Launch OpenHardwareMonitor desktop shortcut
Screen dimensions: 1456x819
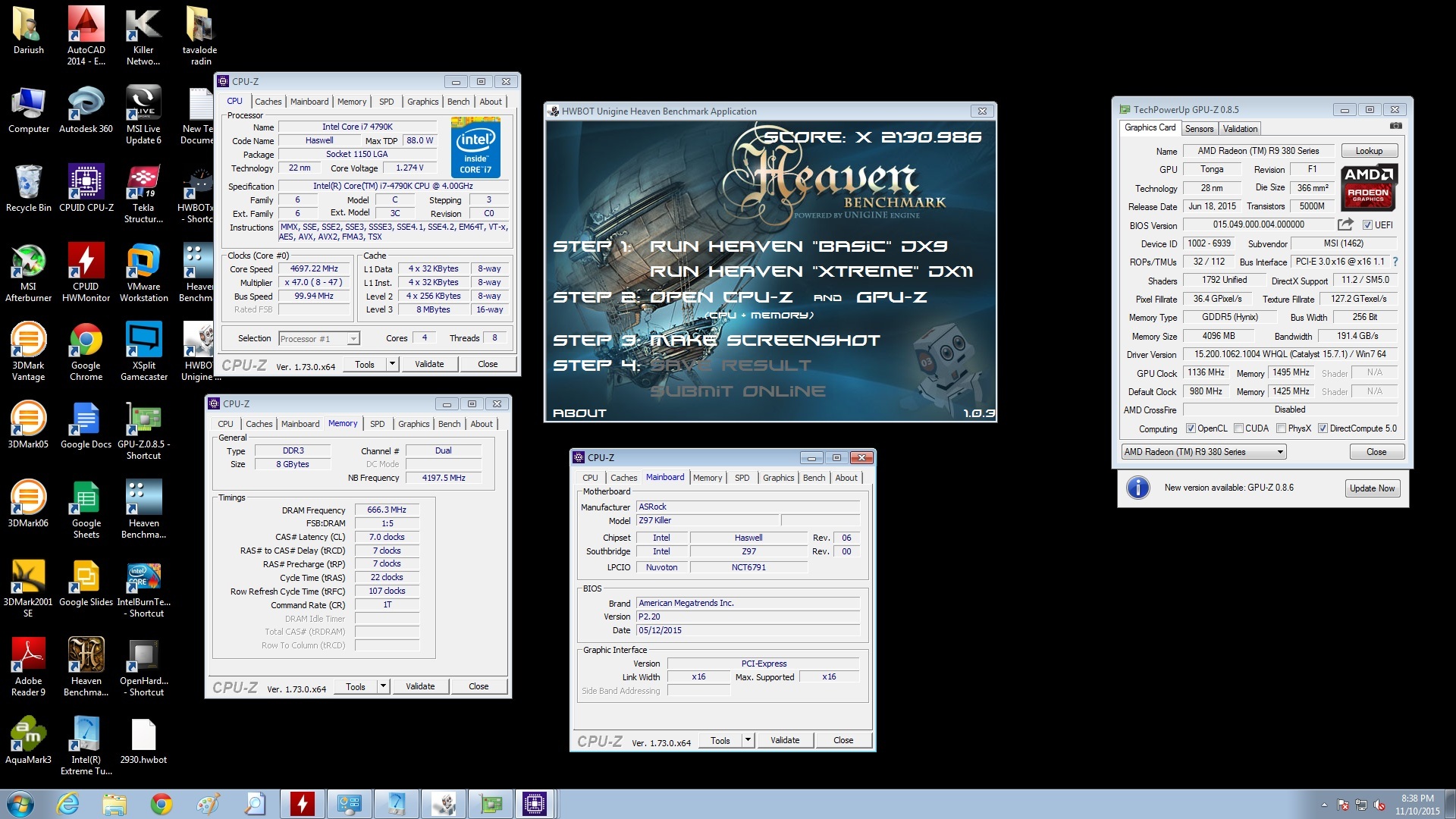pyautogui.click(x=143, y=666)
